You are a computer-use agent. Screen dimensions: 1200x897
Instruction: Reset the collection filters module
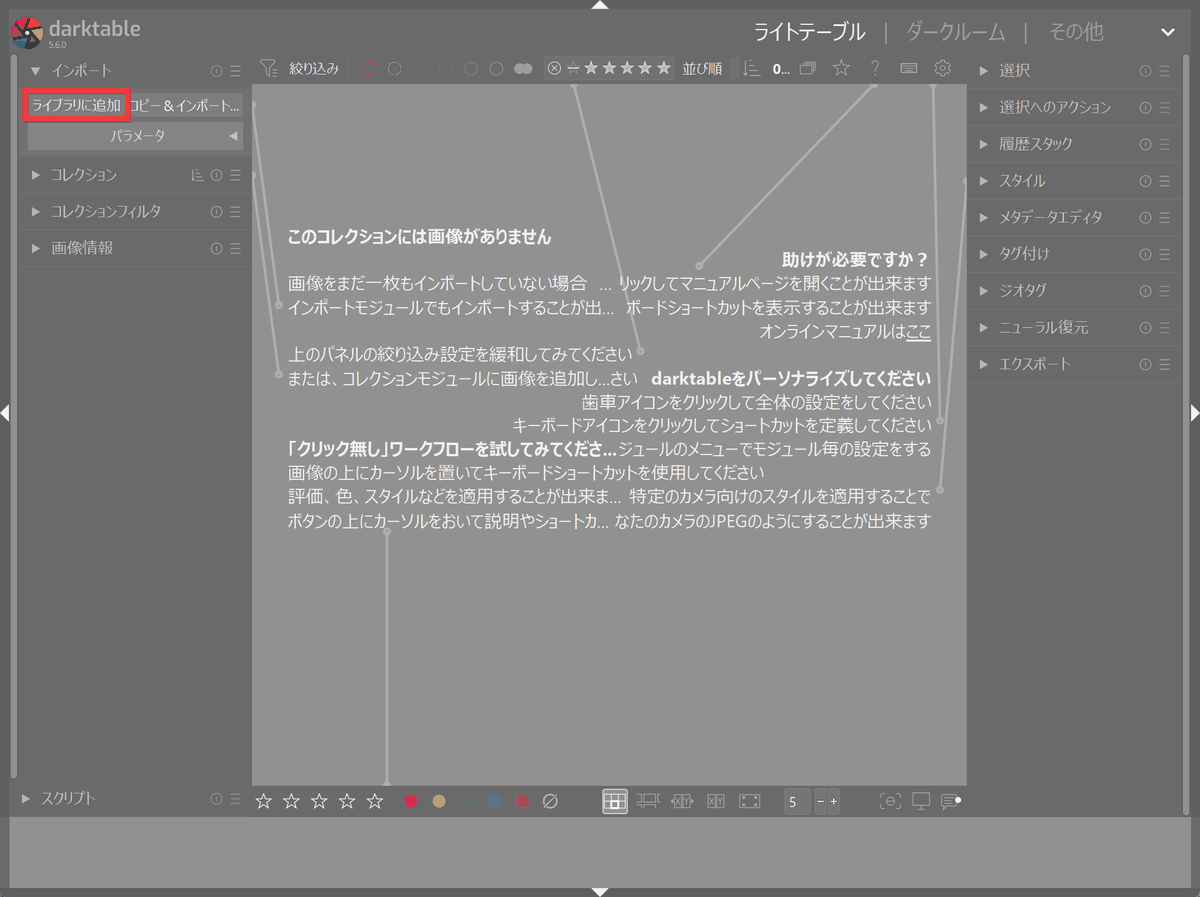coord(217,212)
